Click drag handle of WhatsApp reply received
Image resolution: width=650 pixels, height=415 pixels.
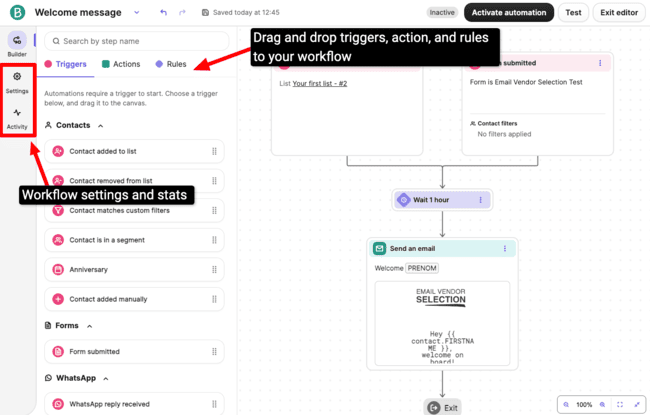click(x=214, y=404)
